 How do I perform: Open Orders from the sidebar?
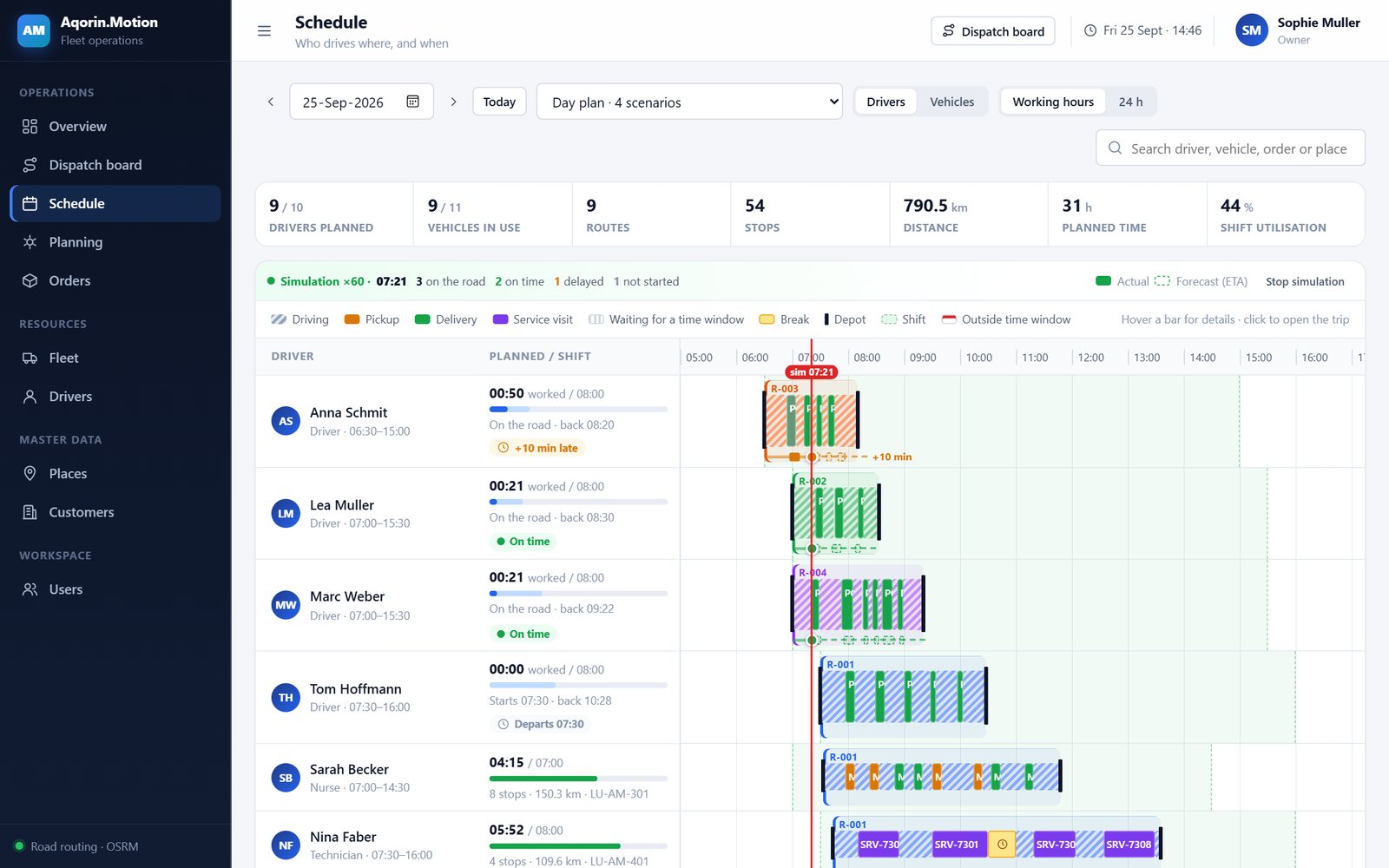click(115, 280)
